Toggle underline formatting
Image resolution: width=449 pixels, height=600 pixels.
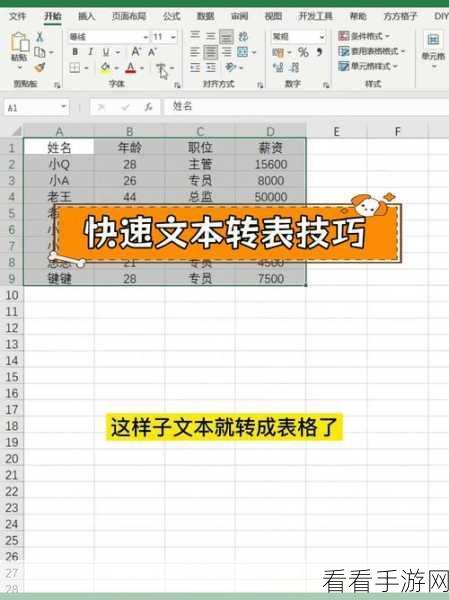106,52
